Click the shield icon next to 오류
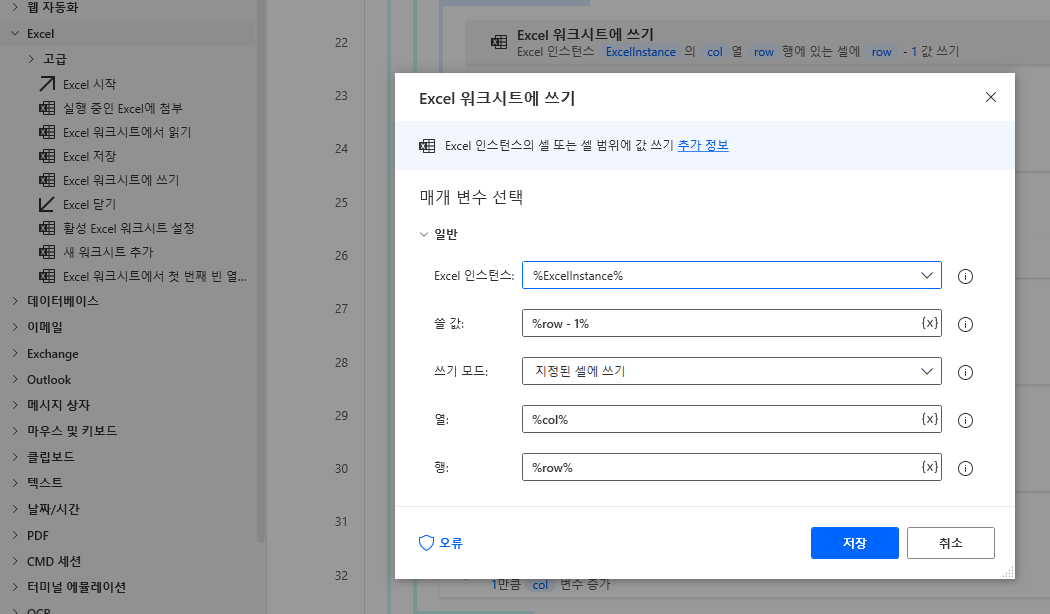This screenshot has width=1050, height=614. [x=427, y=542]
